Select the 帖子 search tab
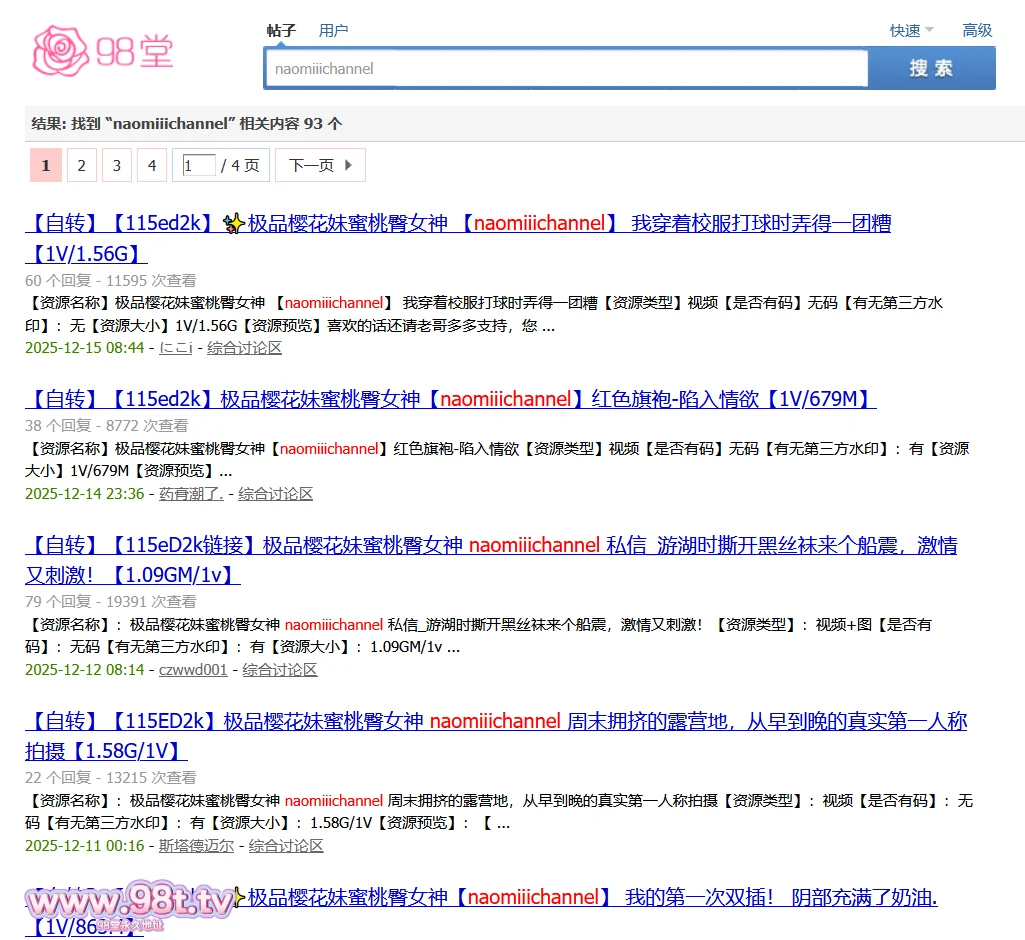 click(281, 30)
